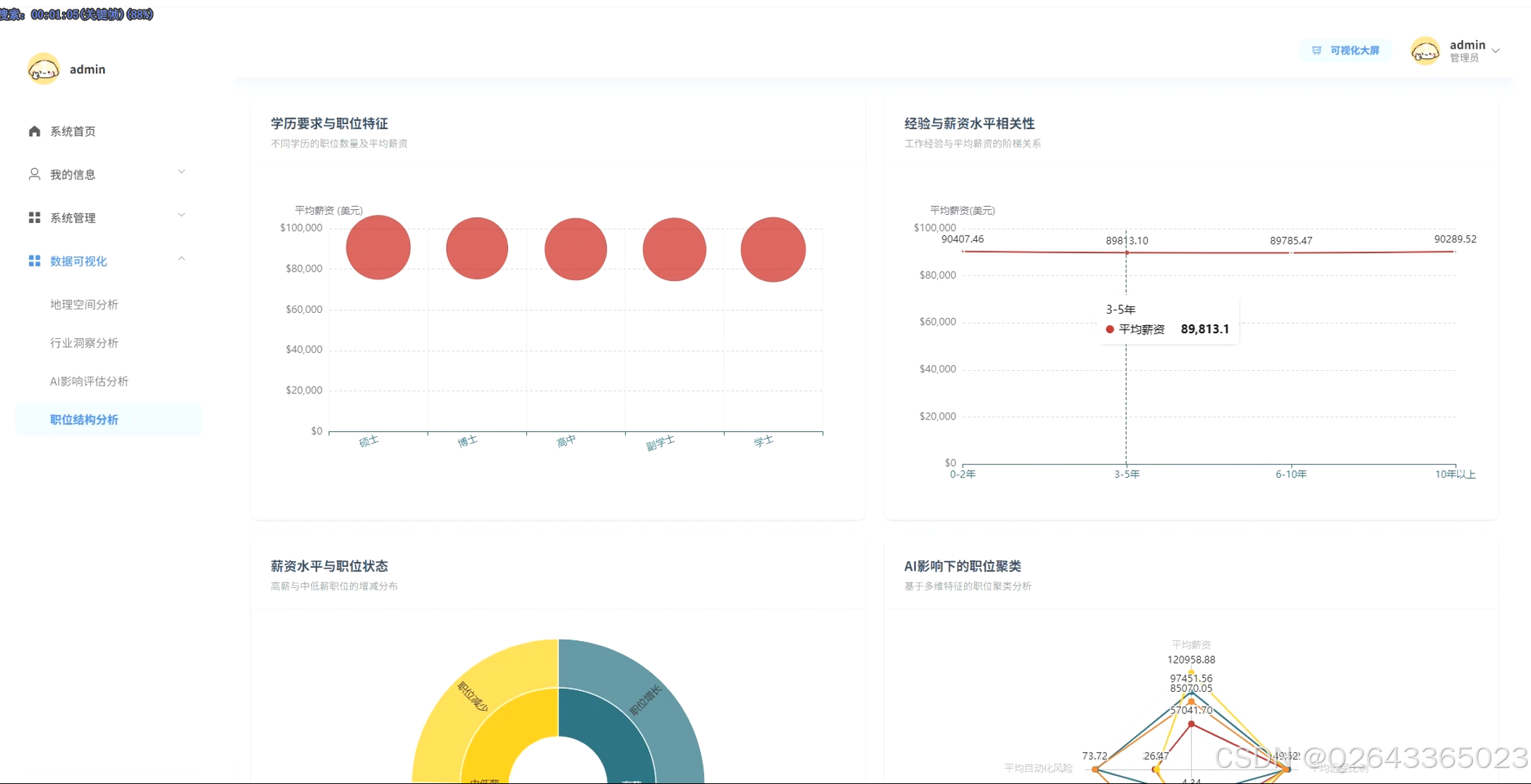Click the home icon beside 系统首页
The image size is (1531, 784).
click(34, 131)
